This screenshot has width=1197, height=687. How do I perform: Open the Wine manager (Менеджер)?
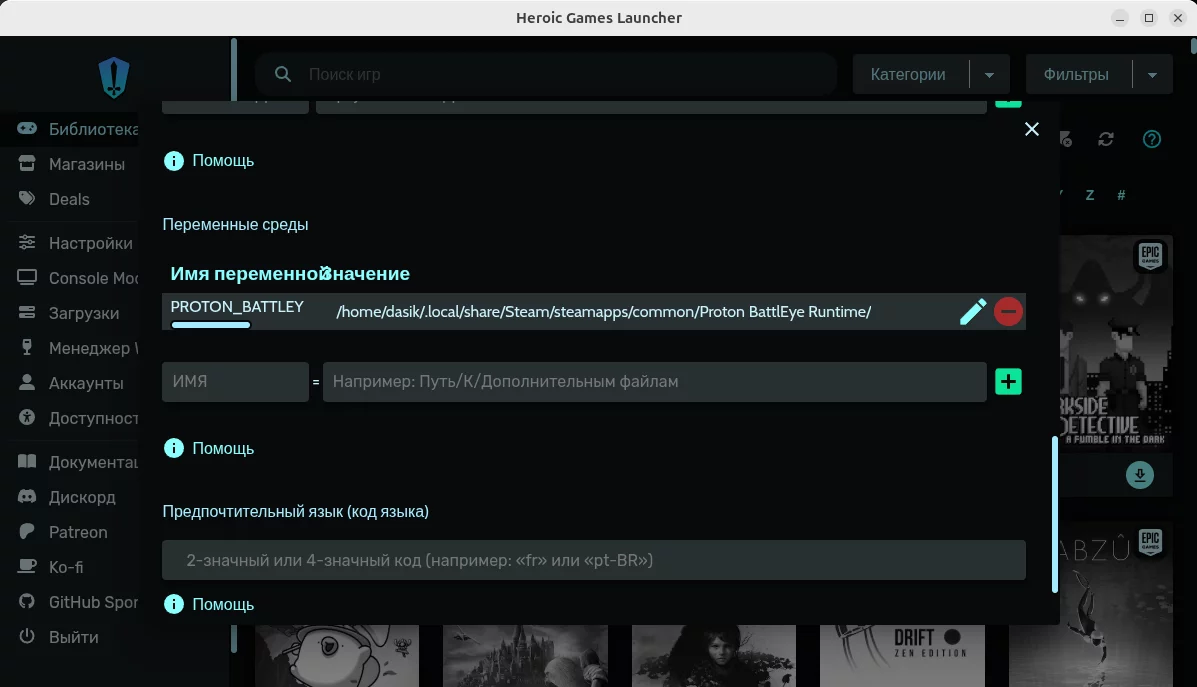click(x=77, y=349)
